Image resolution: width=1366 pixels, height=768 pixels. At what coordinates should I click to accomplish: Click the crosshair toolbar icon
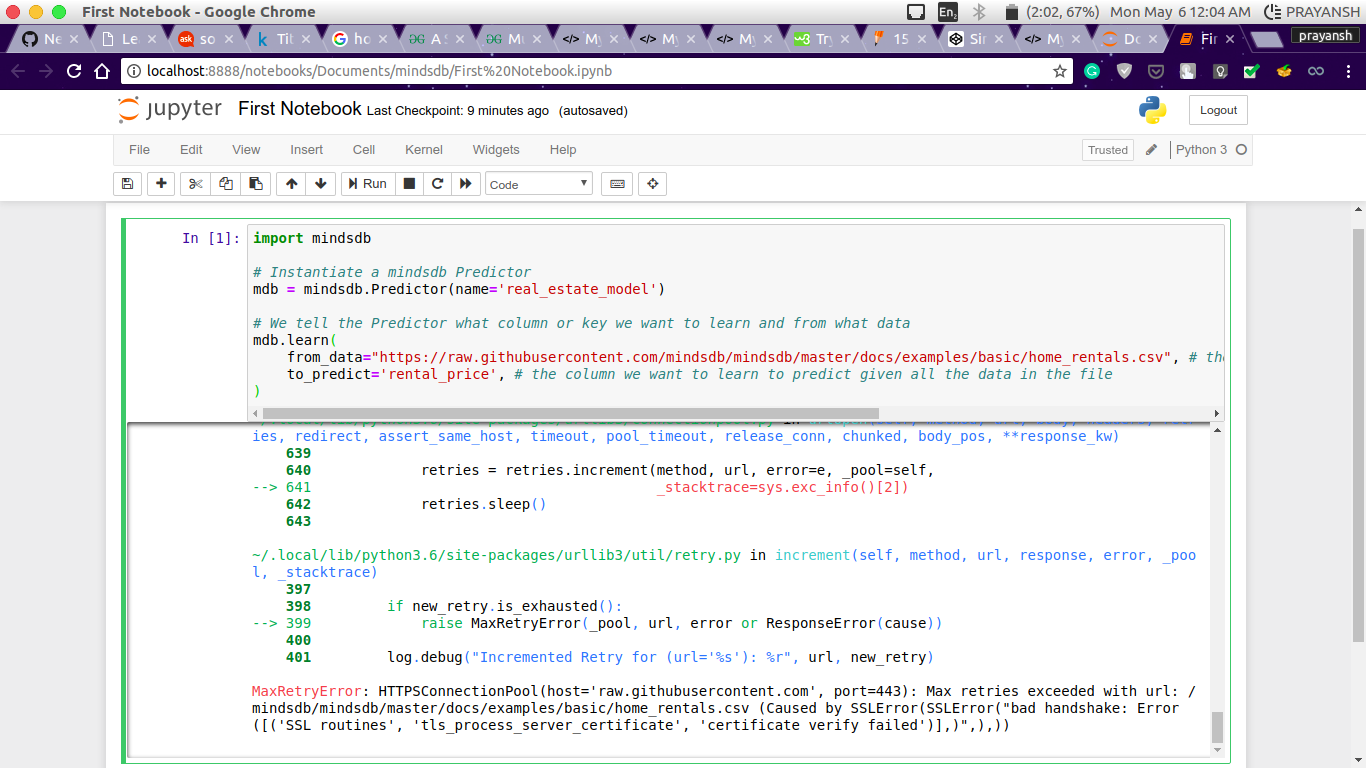[x=653, y=184]
